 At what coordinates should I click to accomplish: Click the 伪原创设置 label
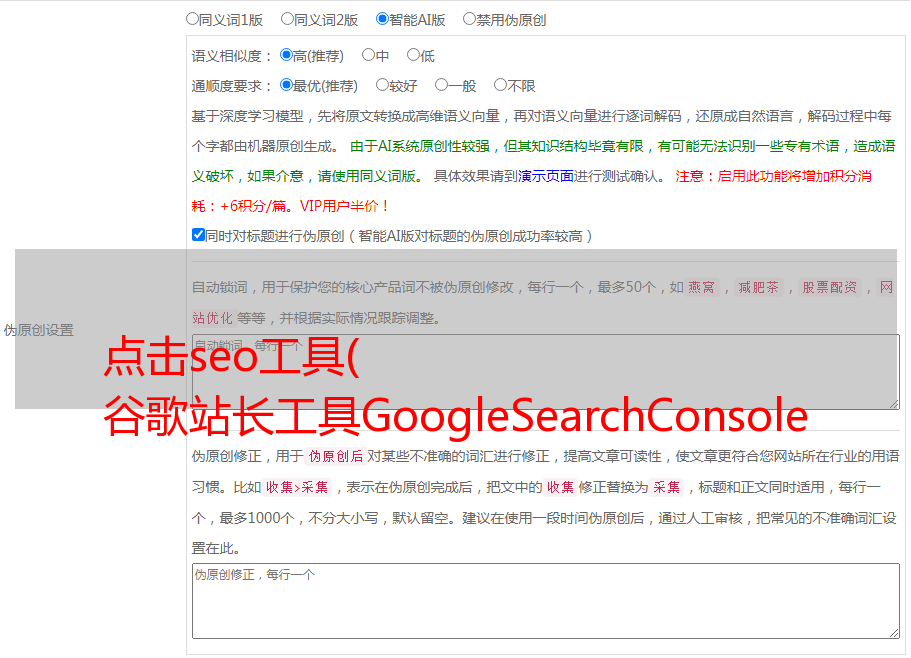click(38, 330)
